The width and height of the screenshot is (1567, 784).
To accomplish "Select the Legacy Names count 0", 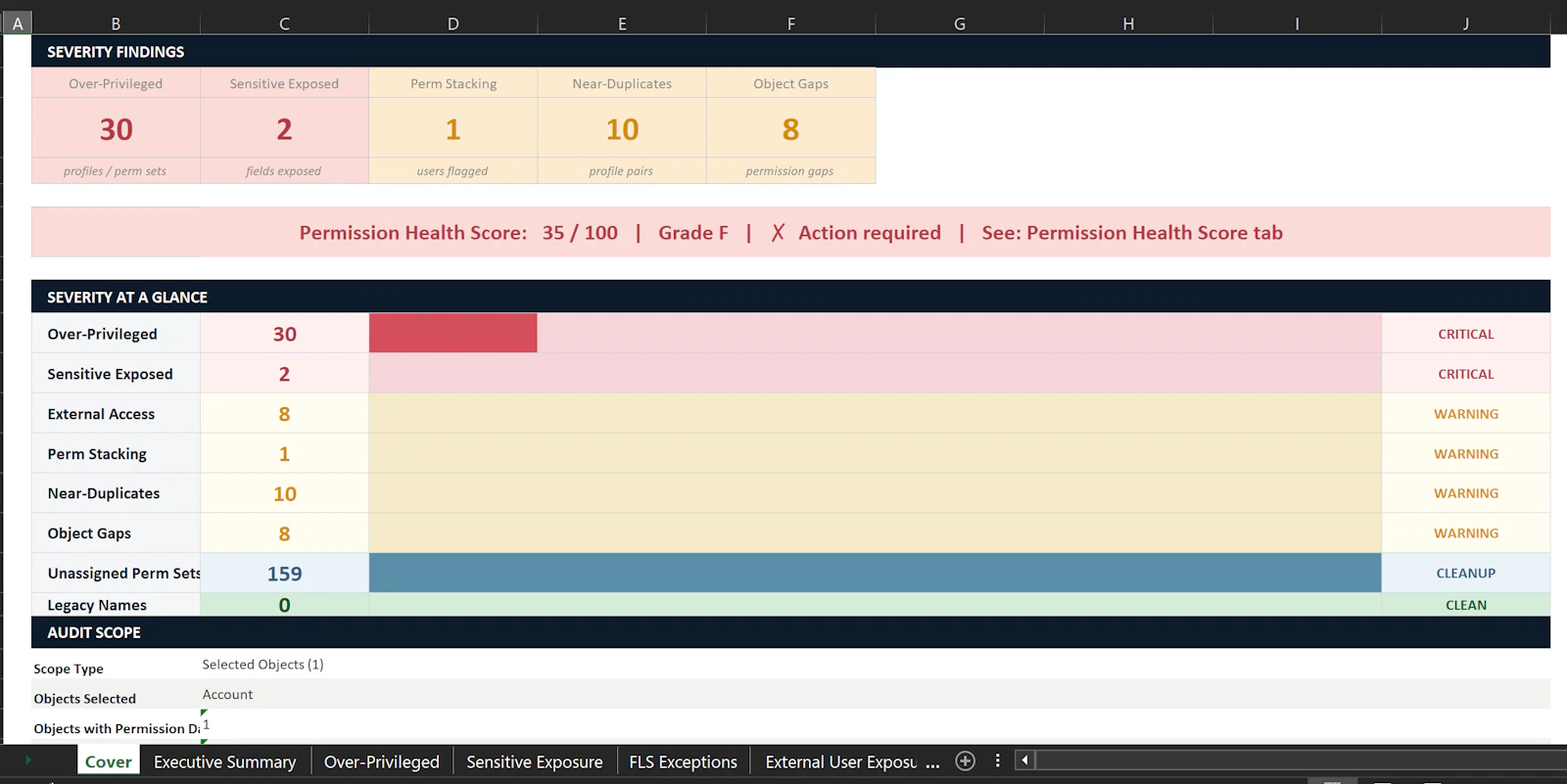I will pyautogui.click(x=284, y=605).
